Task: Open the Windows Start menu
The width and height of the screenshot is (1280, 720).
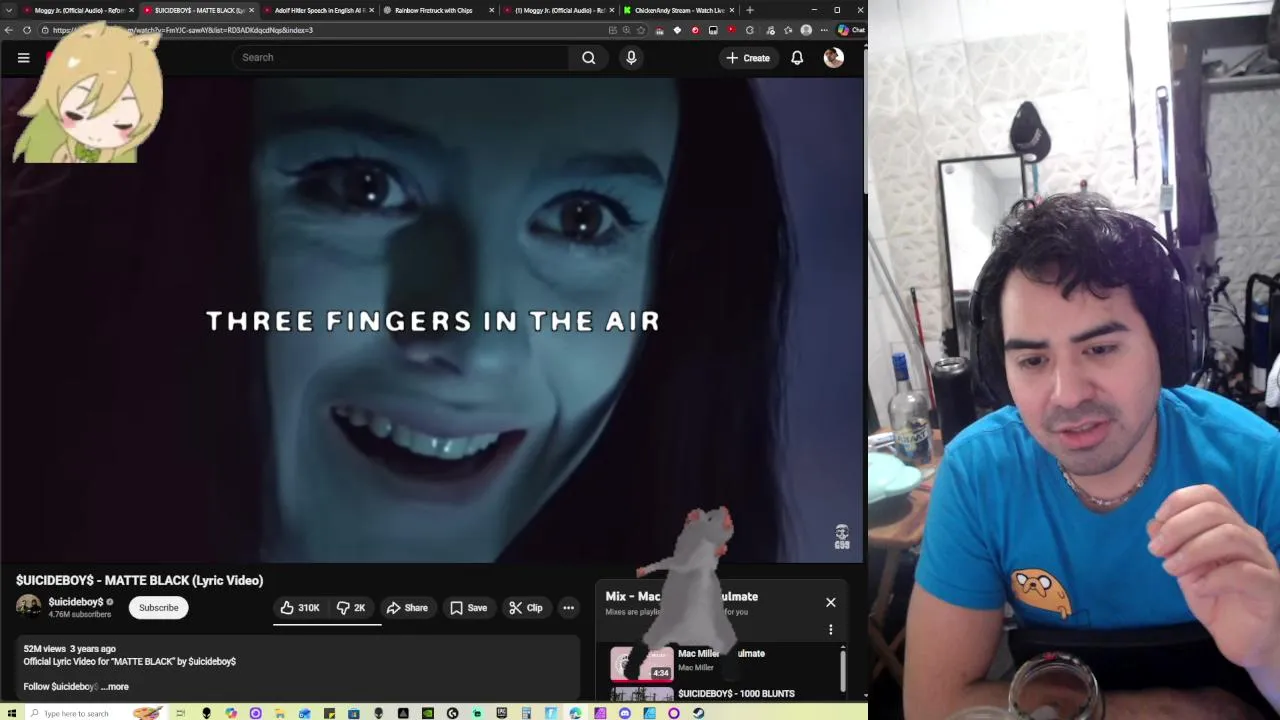Action: click(x=11, y=713)
